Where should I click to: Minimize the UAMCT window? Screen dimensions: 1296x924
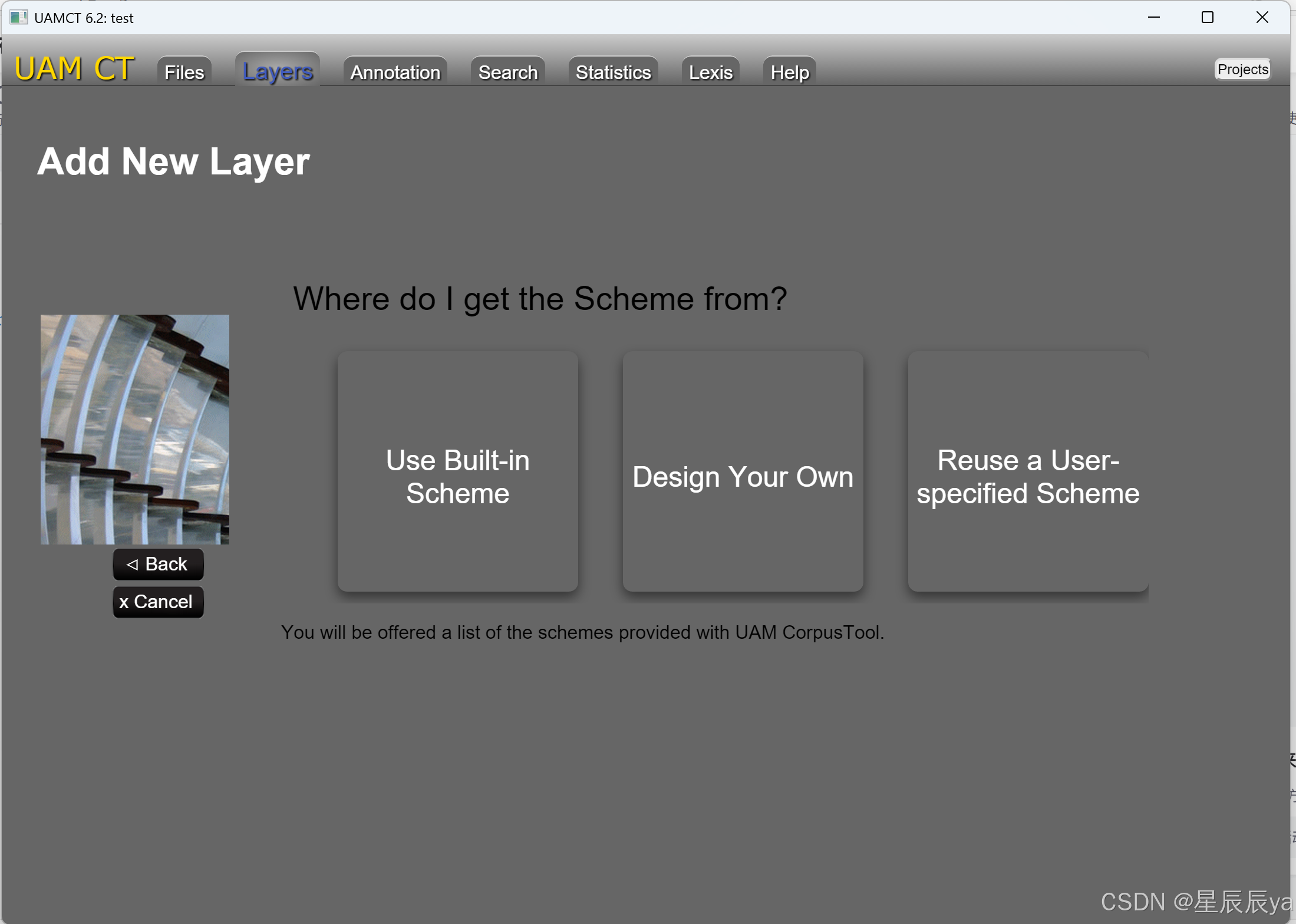(1153, 17)
